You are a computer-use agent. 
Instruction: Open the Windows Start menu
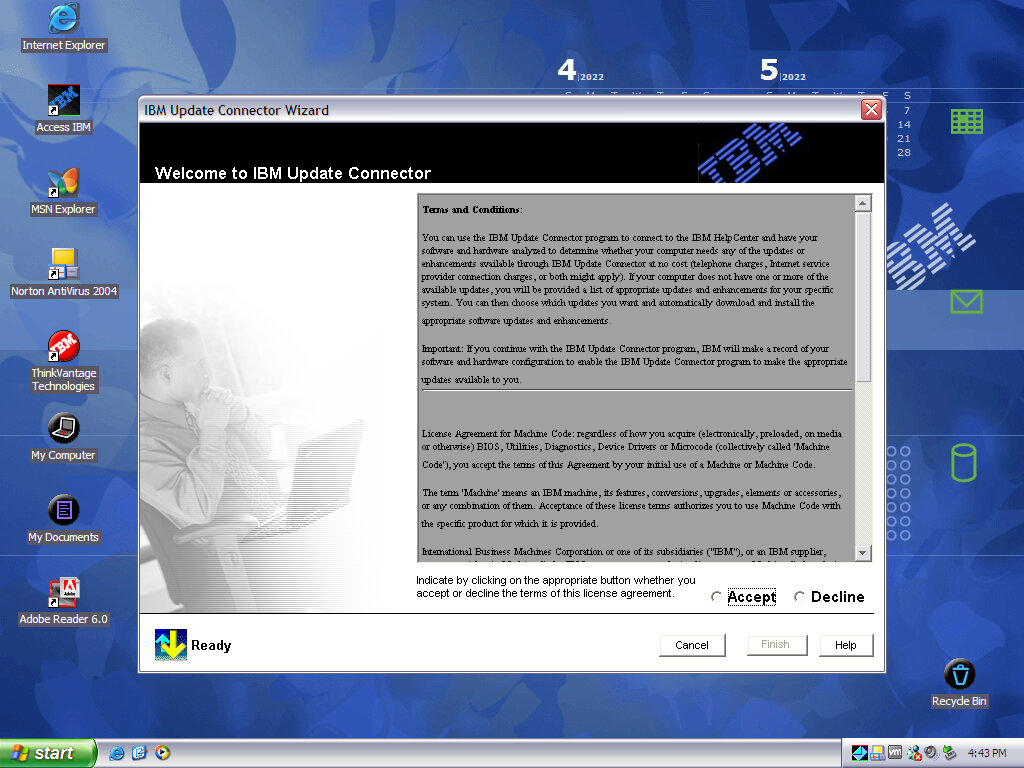(48, 753)
